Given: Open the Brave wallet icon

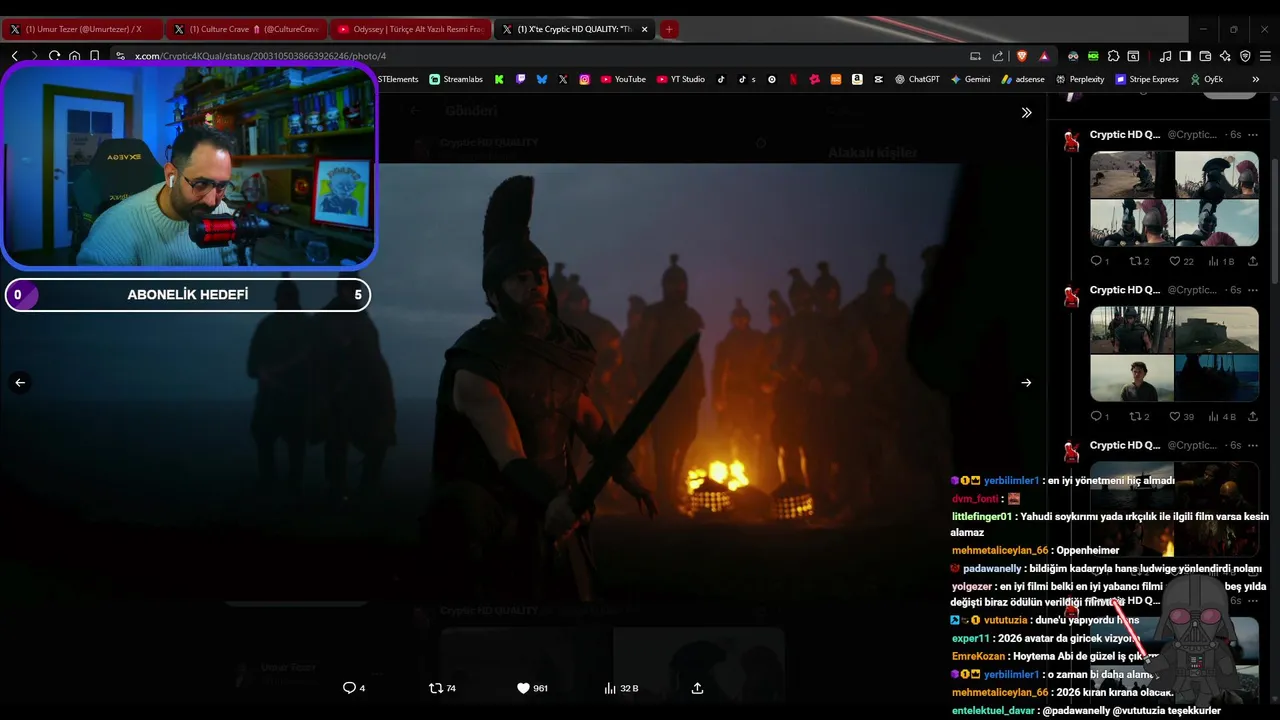Looking at the screenshot, I should coord(1205,56).
